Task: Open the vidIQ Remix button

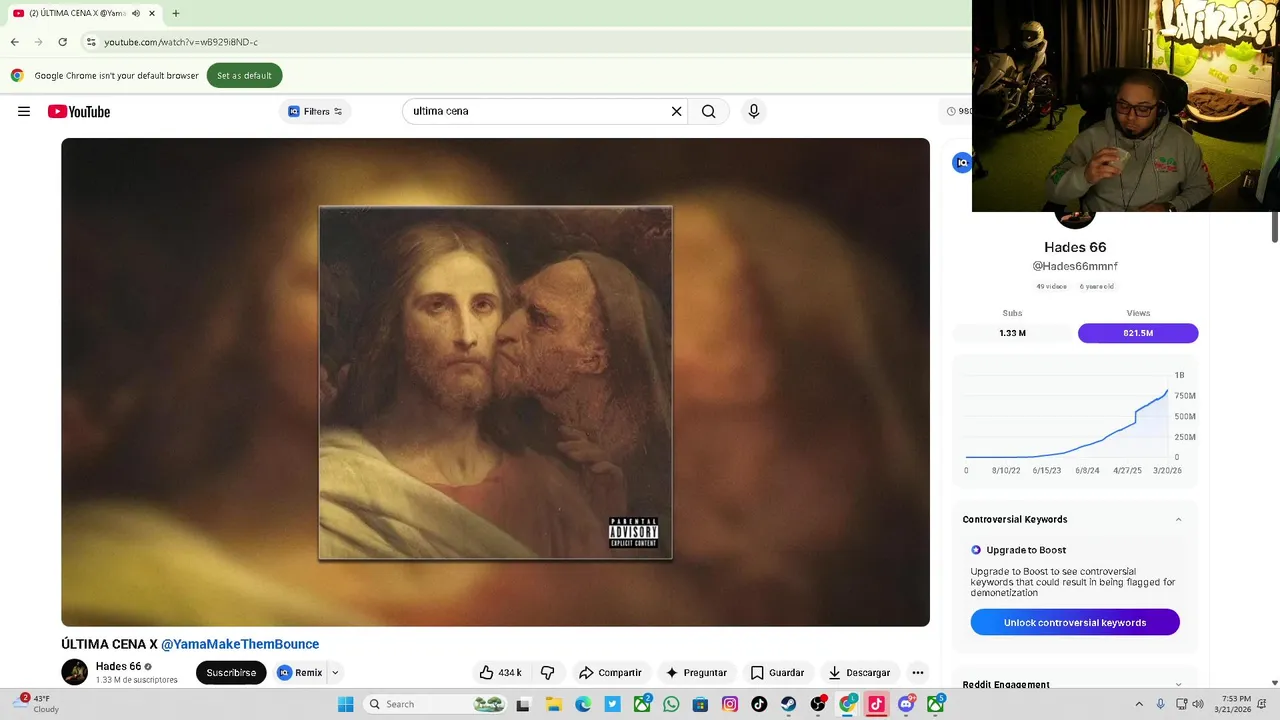Action: pyautogui.click(x=300, y=672)
